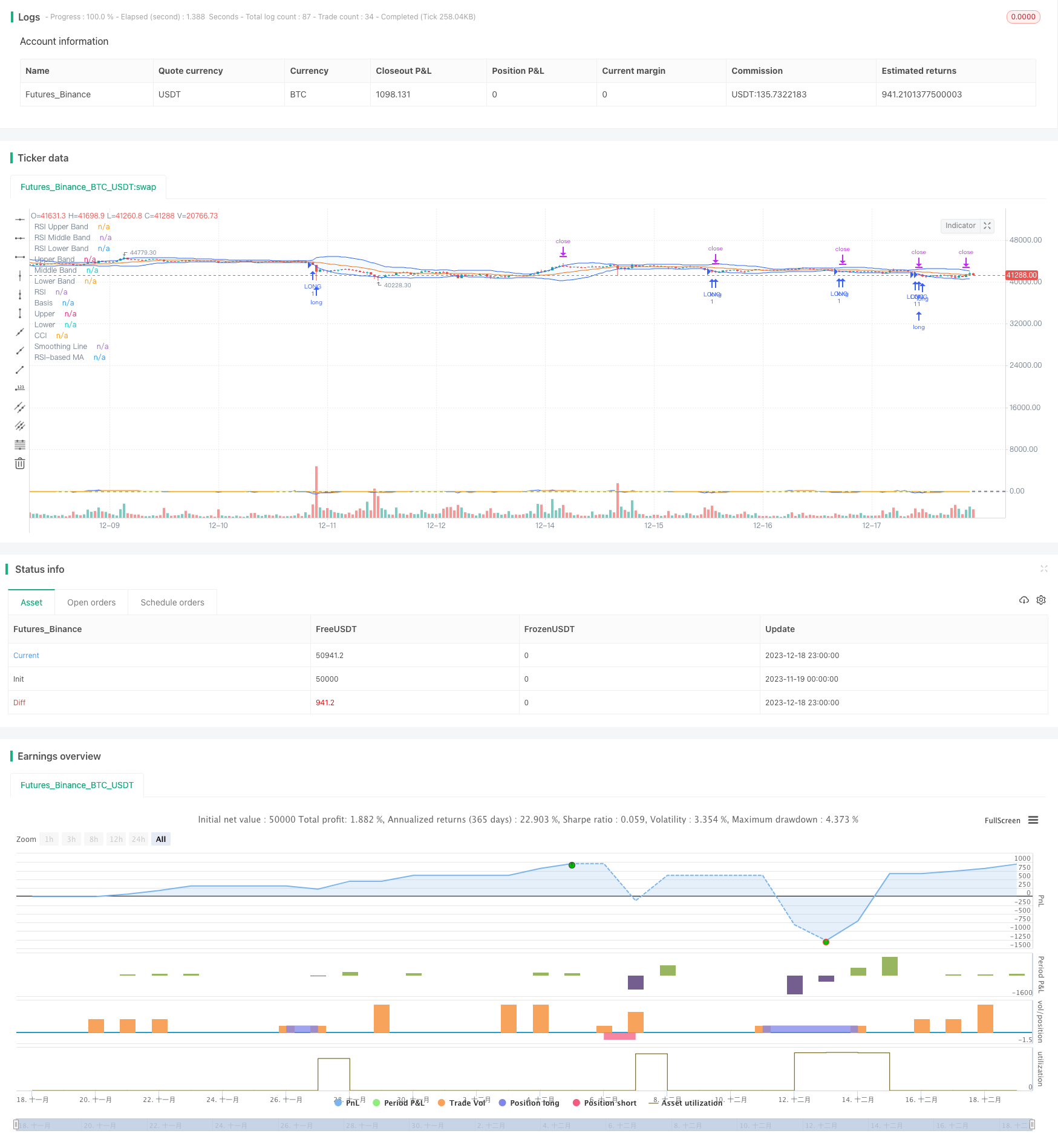Pick the price line tool labeled 123
Image resolution: width=1058 pixels, height=1148 pixels.
click(x=20, y=388)
